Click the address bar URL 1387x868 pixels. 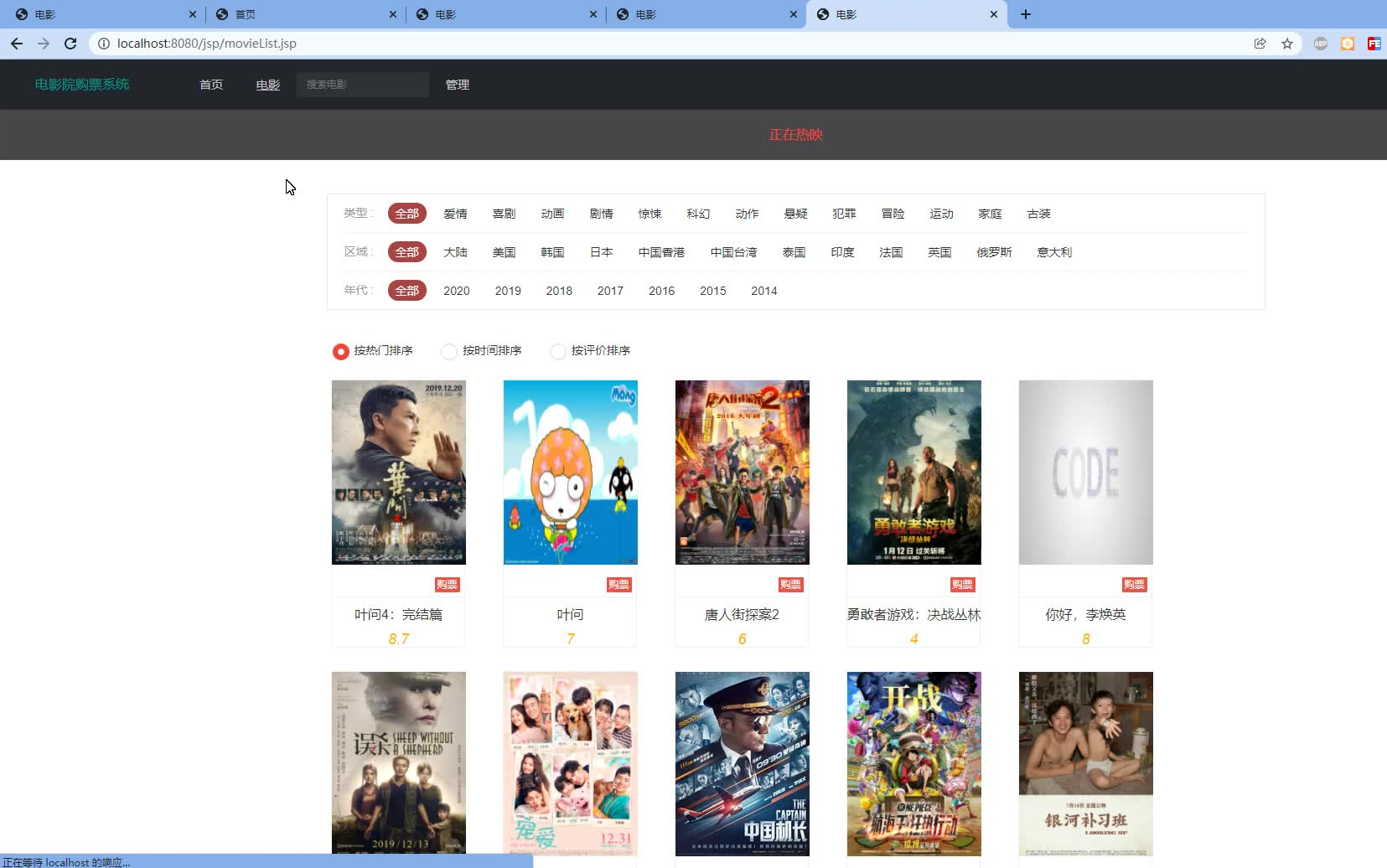click(207, 44)
